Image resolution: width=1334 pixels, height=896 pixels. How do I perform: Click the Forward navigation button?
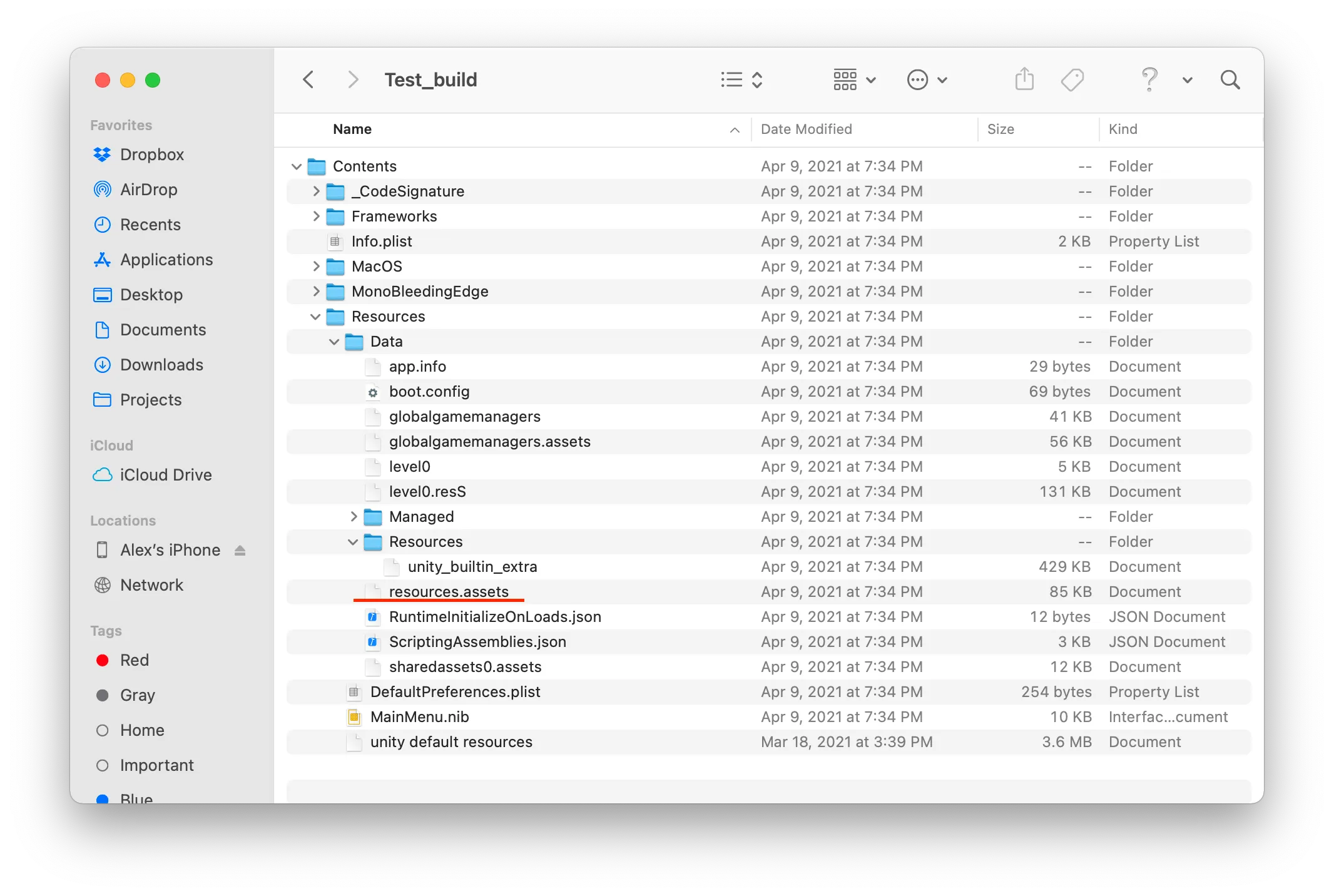(352, 79)
